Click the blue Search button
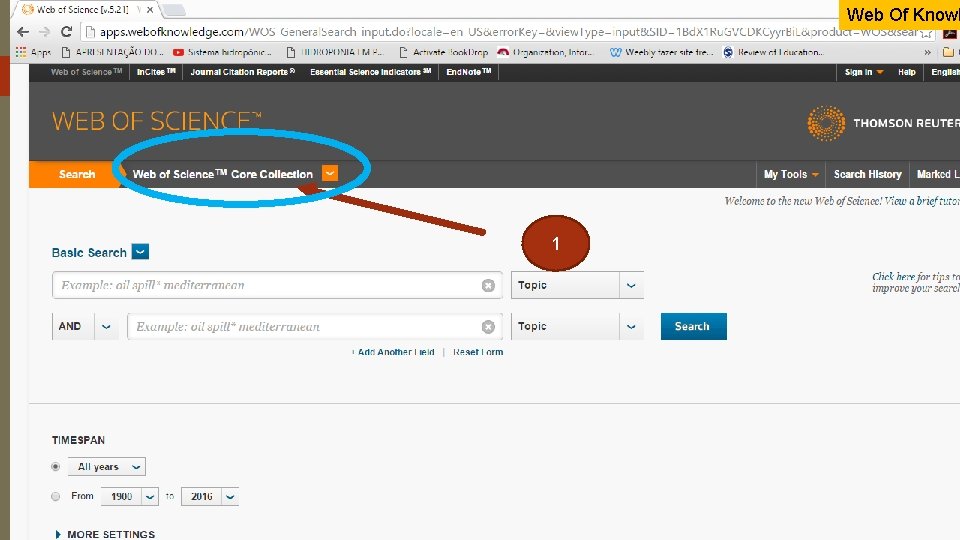960x540 pixels. 694,326
